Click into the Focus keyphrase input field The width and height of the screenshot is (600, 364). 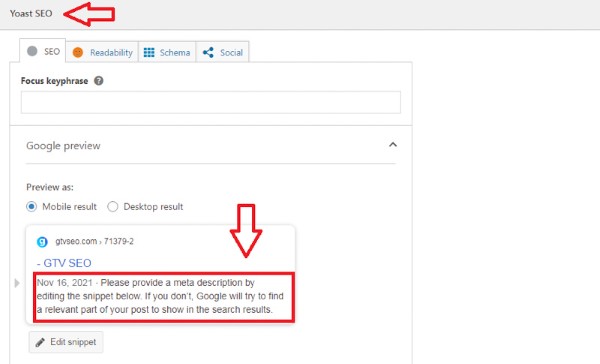(x=211, y=102)
